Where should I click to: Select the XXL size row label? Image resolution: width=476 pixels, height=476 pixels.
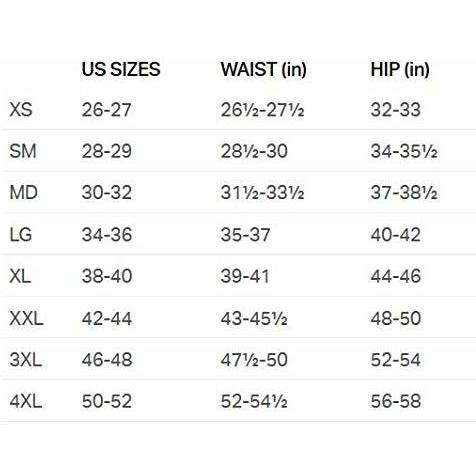[26, 318]
